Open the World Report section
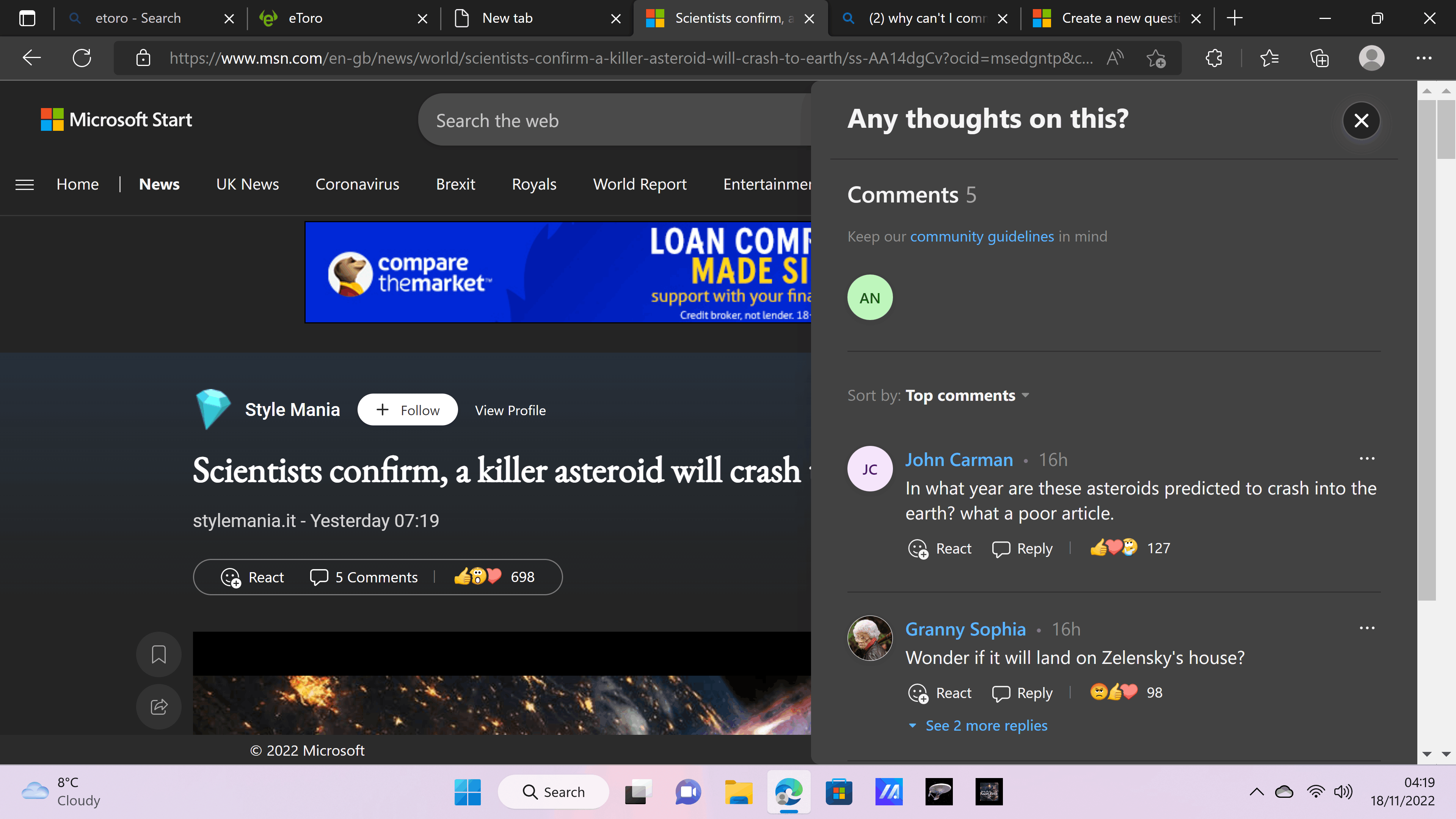1456x819 pixels. (639, 184)
